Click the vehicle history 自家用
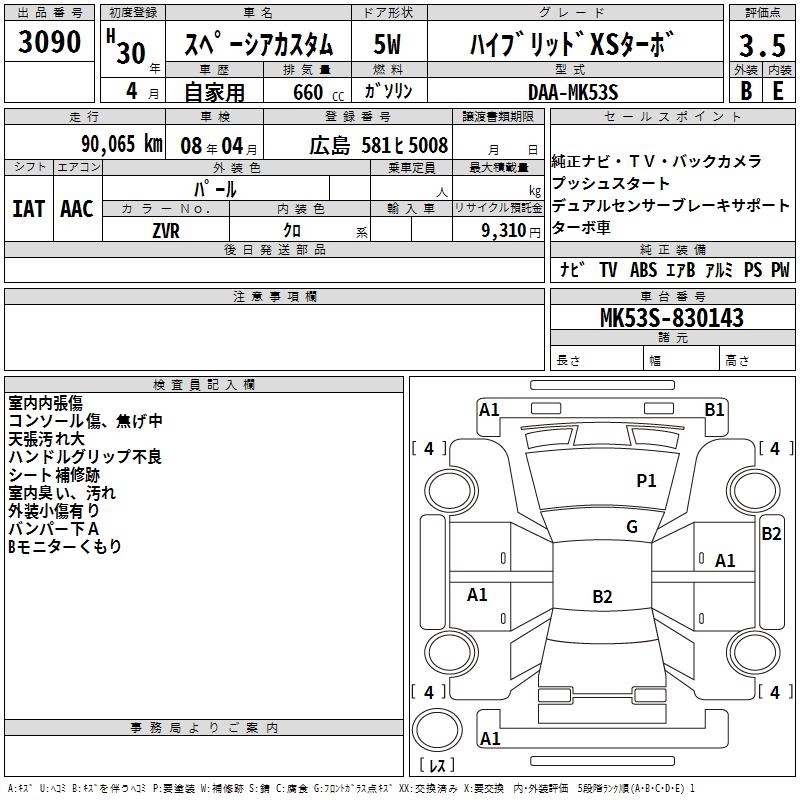This screenshot has height=800, width=800. point(214,92)
